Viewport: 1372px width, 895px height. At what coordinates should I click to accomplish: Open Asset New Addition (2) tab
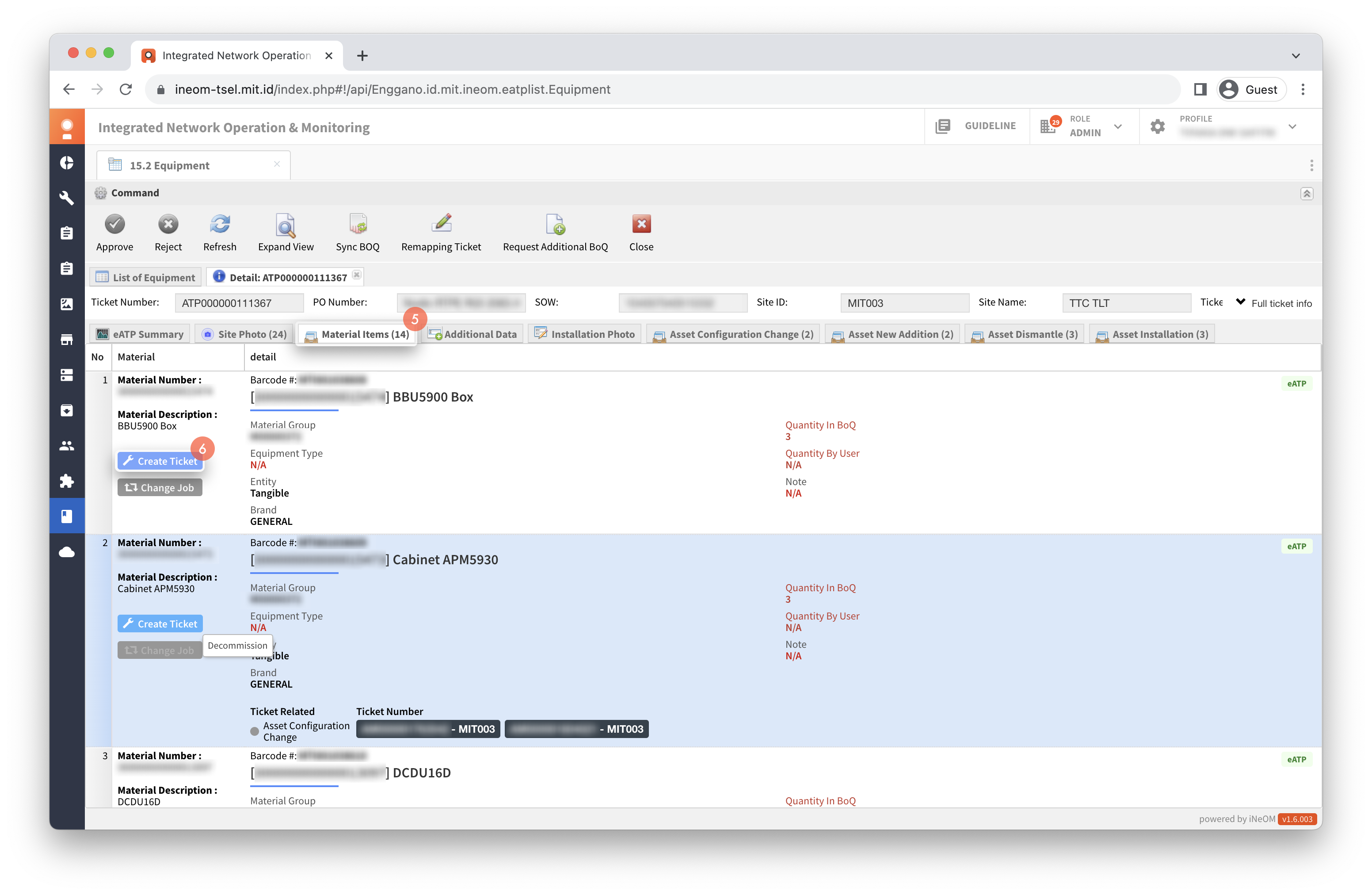[x=892, y=334]
